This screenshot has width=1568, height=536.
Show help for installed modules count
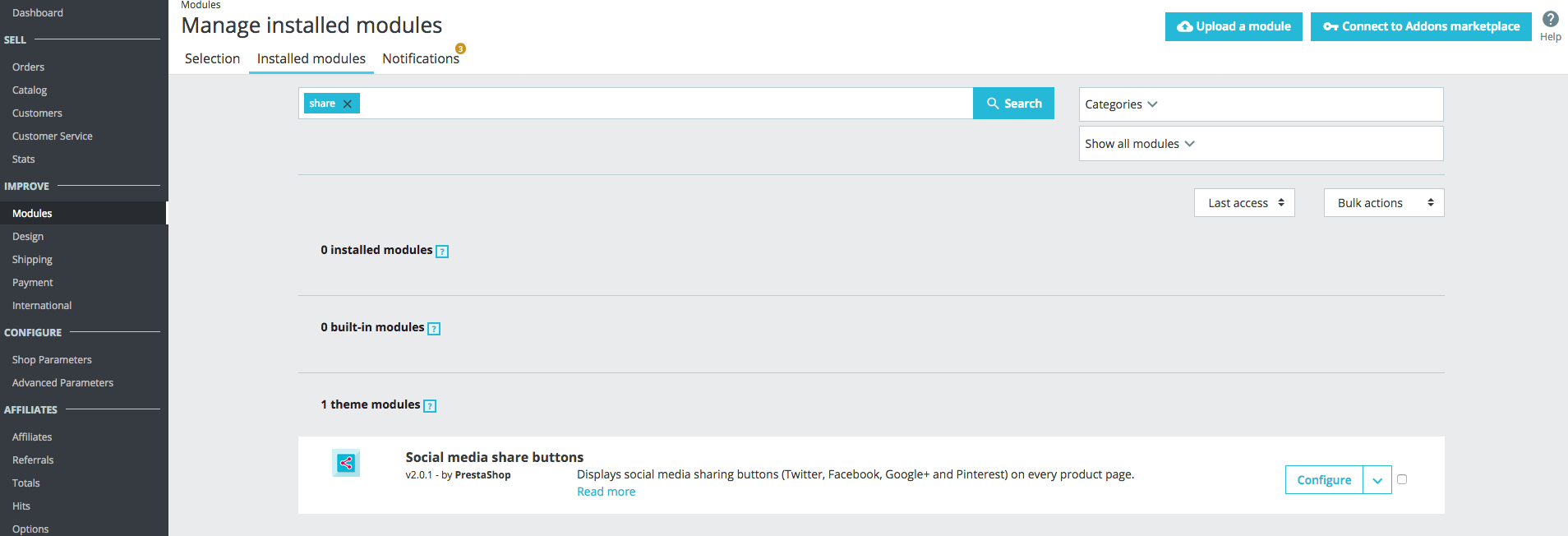click(x=442, y=252)
